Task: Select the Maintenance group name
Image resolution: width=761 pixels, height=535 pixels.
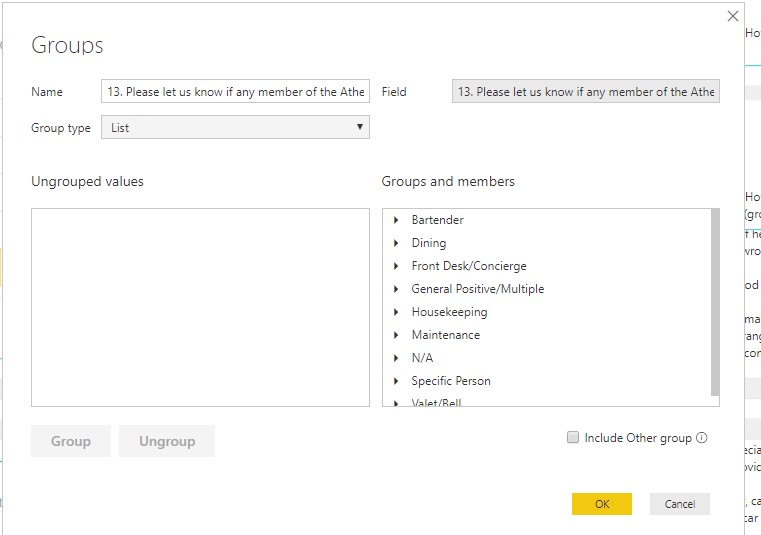Action: pos(446,335)
